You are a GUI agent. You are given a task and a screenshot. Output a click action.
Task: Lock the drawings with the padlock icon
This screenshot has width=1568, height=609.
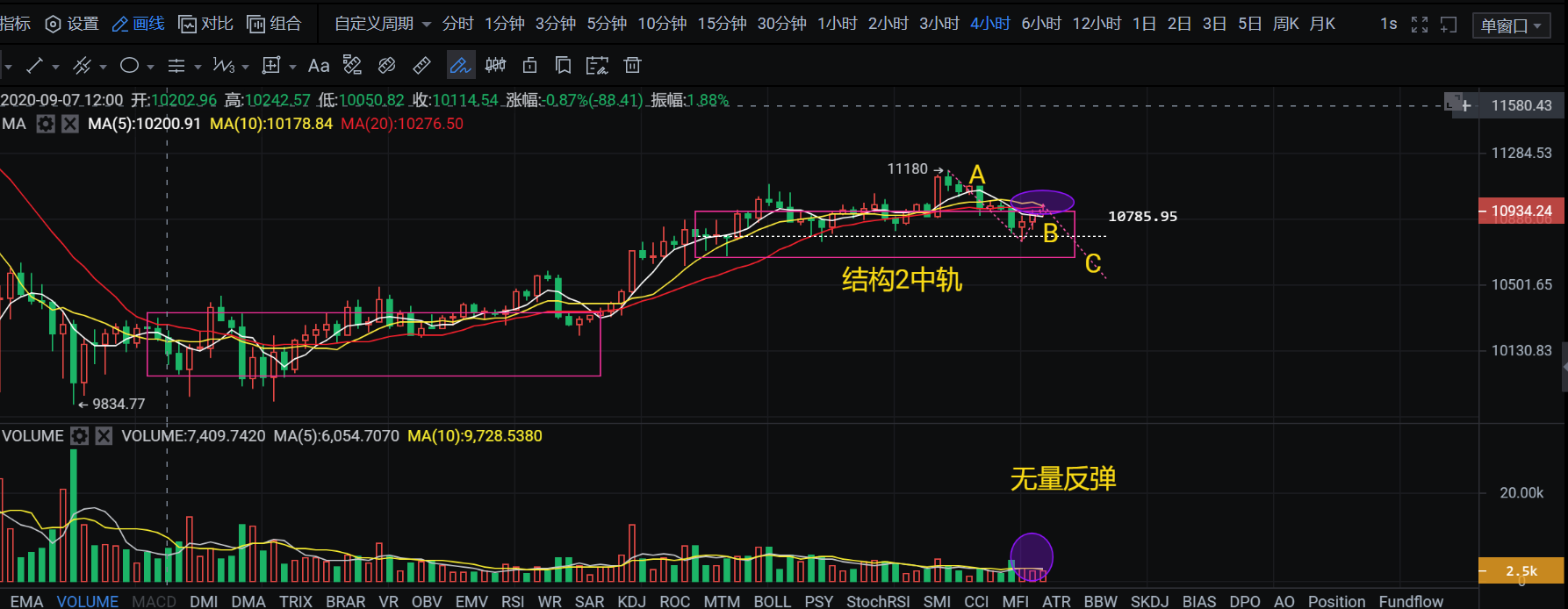(529, 65)
